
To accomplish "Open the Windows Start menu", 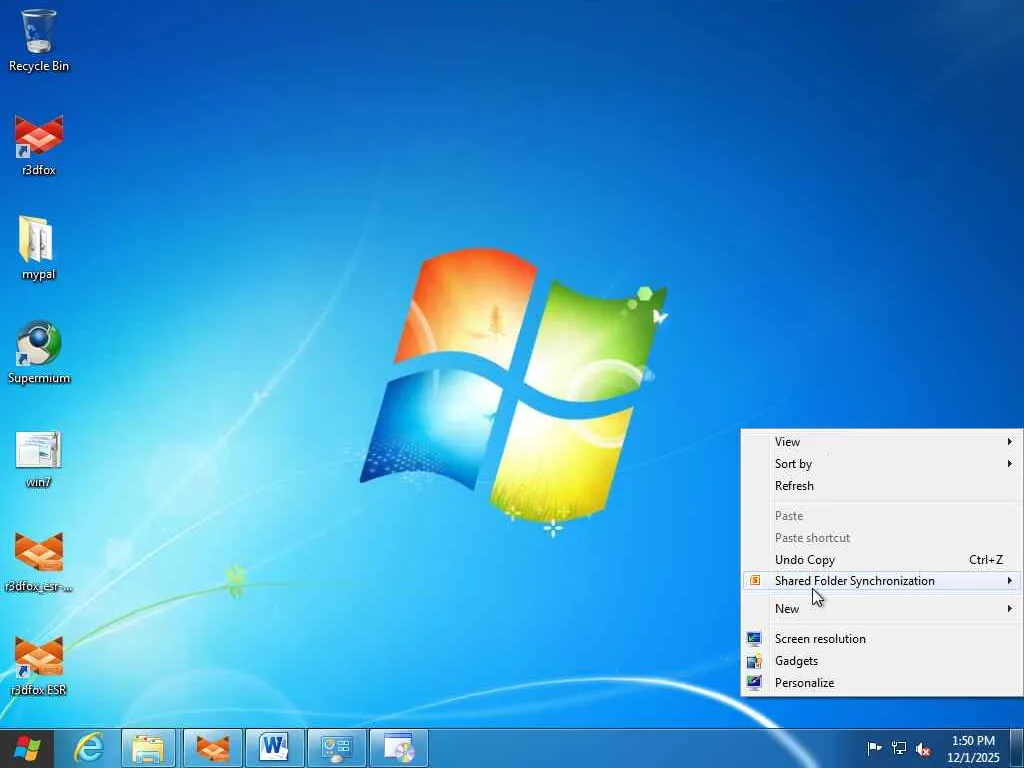I will (x=27, y=748).
